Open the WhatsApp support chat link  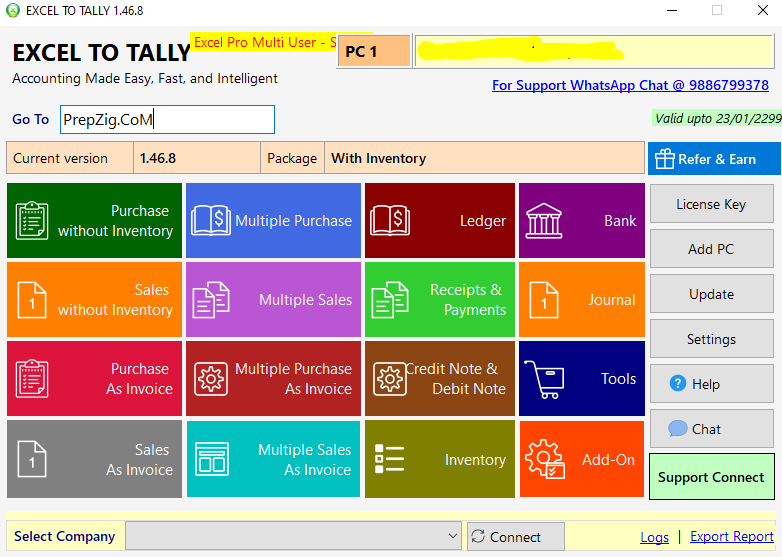tap(630, 85)
